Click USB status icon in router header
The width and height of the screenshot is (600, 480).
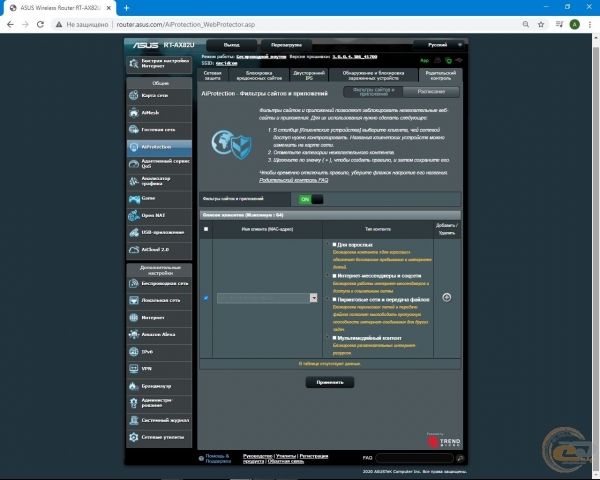(459, 60)
